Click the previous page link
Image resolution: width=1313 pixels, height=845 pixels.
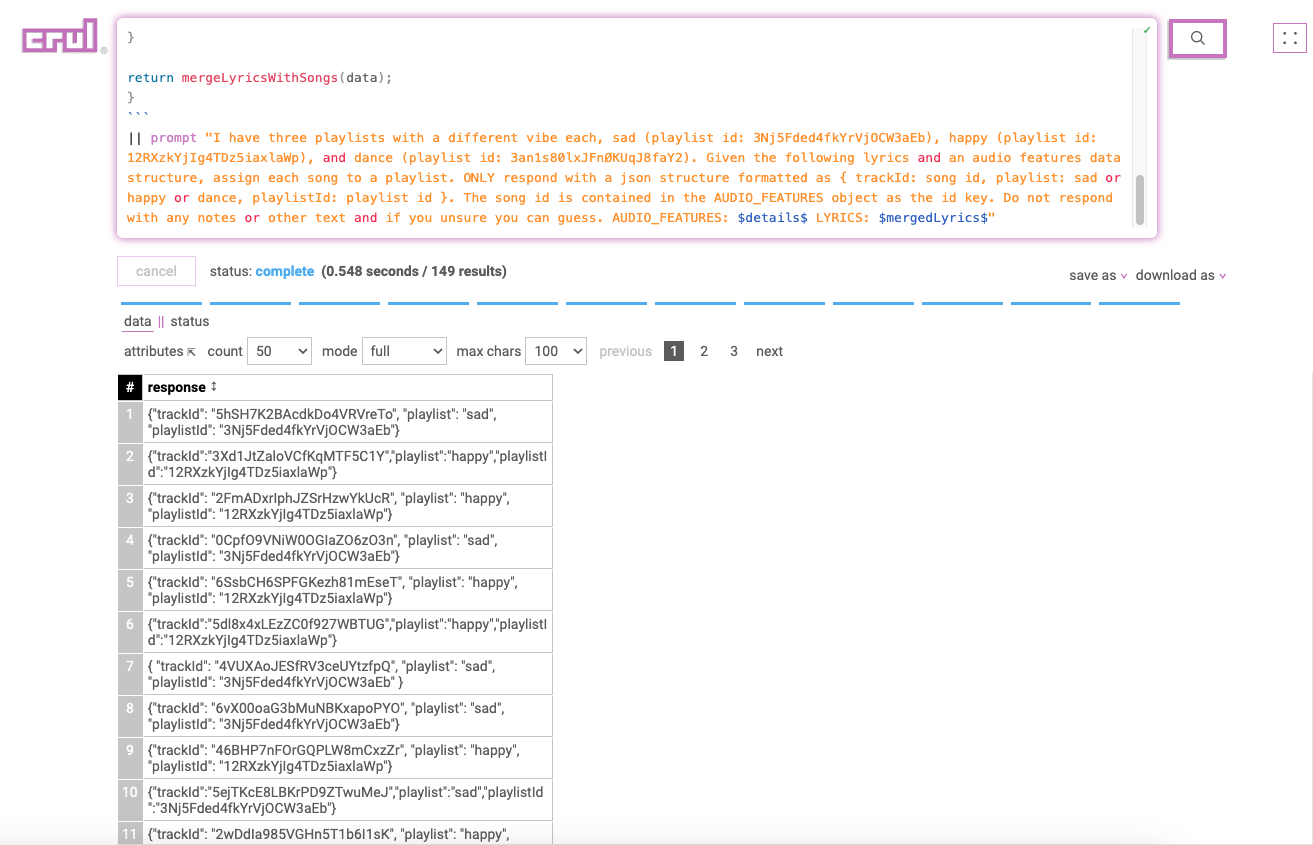tap(625, 351)
